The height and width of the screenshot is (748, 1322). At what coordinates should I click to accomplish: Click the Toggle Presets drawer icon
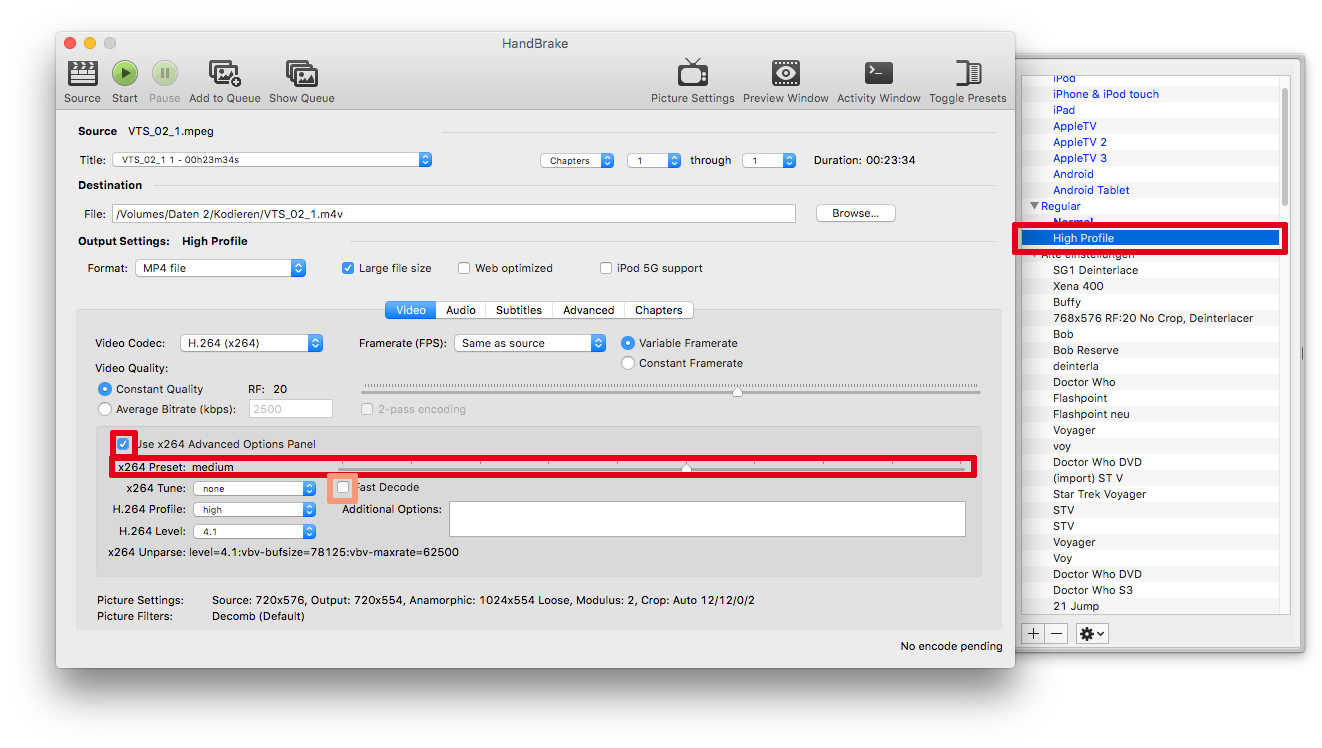967,73
